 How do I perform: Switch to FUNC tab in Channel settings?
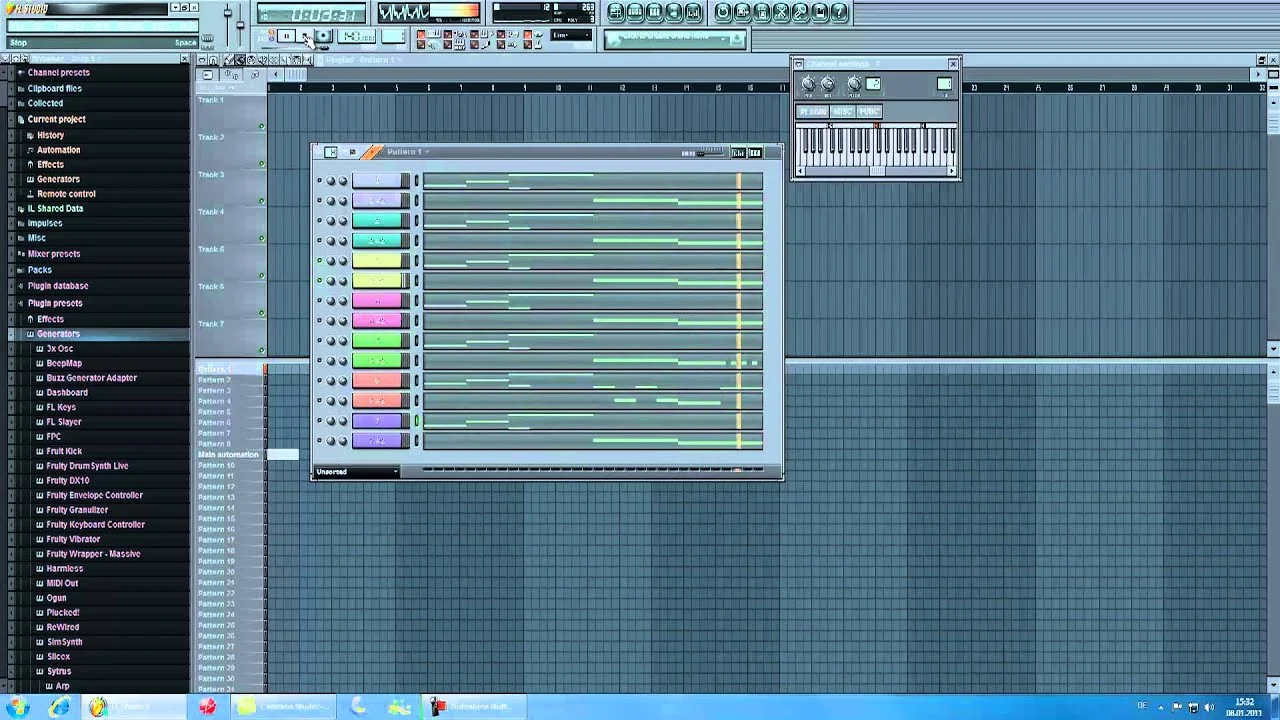[x=869, y=112]
